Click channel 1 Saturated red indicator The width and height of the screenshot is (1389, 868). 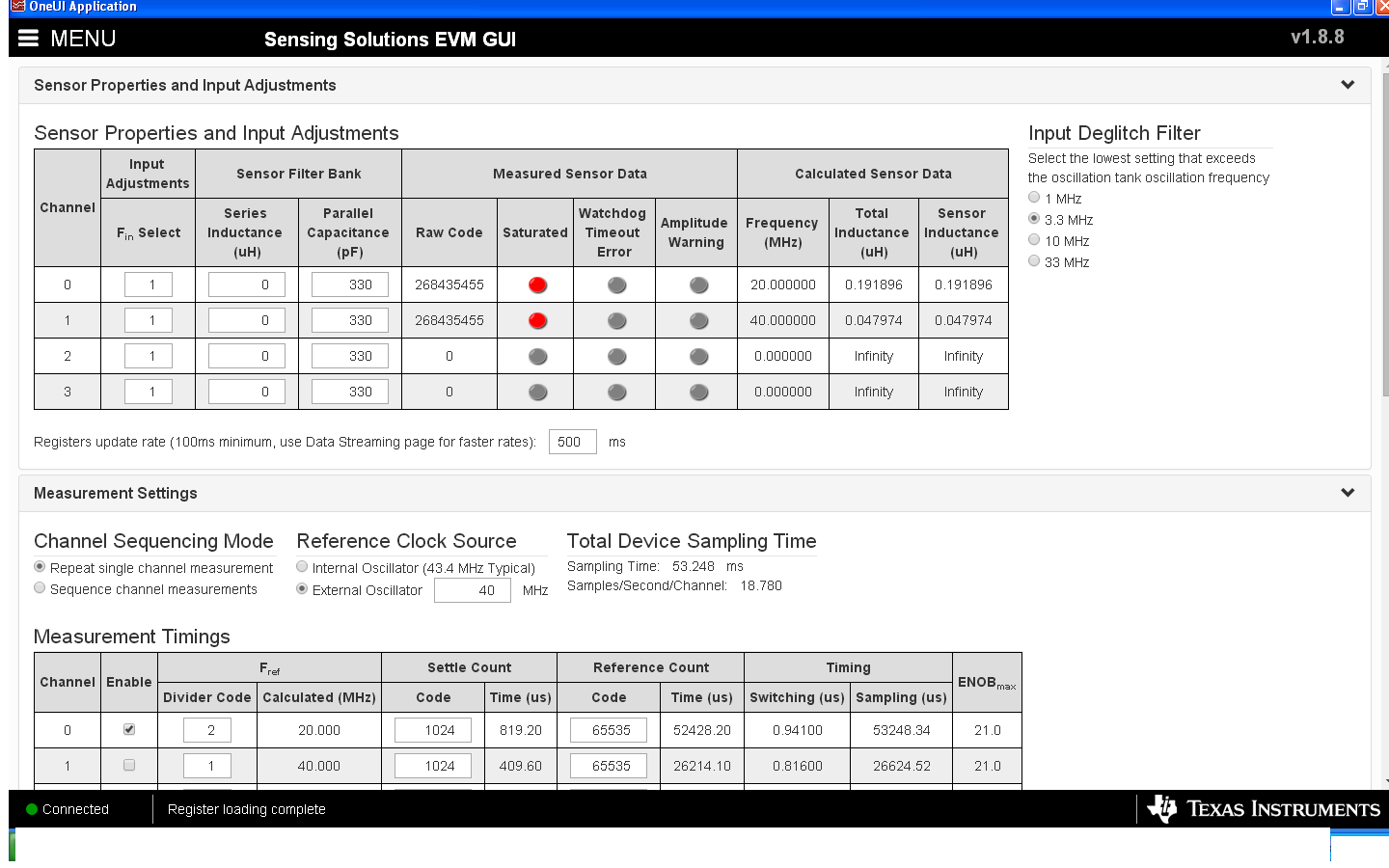click(x=538, y=320)
